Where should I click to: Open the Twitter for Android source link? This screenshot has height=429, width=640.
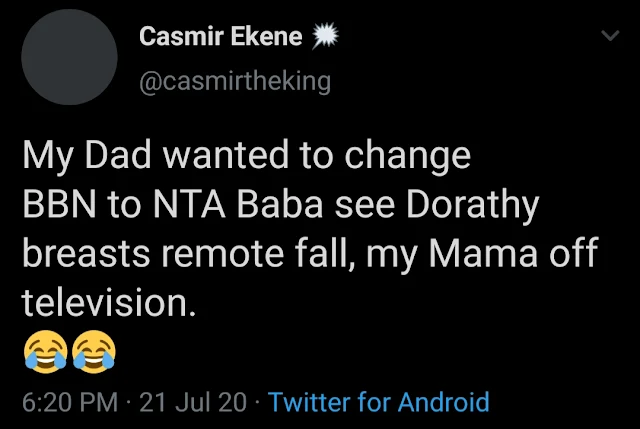tap(379, 402)
